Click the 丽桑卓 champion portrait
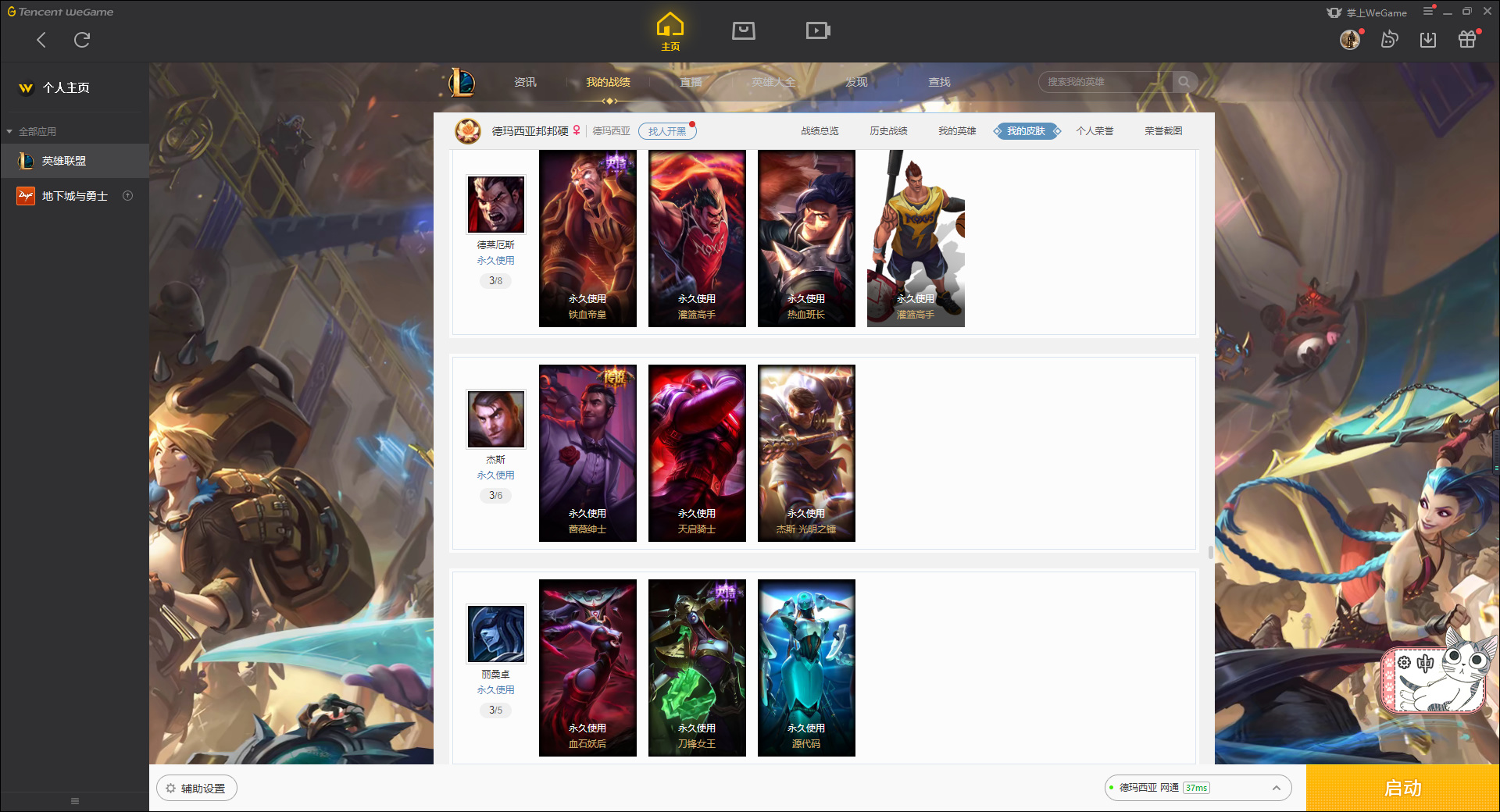This screenshot has width=1500, height=812. pyautogui.click(x=496, y=634)
